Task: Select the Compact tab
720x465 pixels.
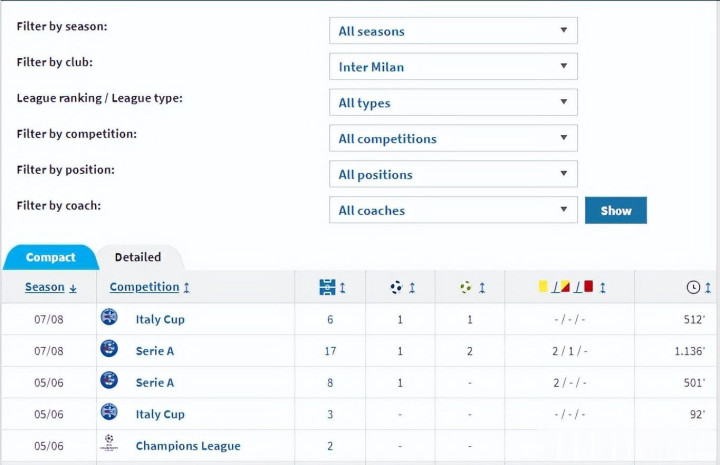Action: [50, 258]
